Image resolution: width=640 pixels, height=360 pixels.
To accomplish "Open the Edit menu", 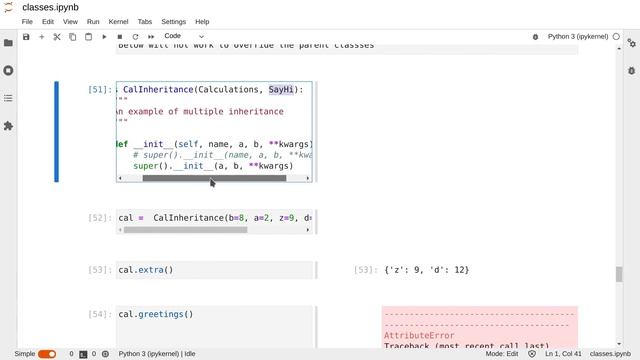I will tap(48, 22).
